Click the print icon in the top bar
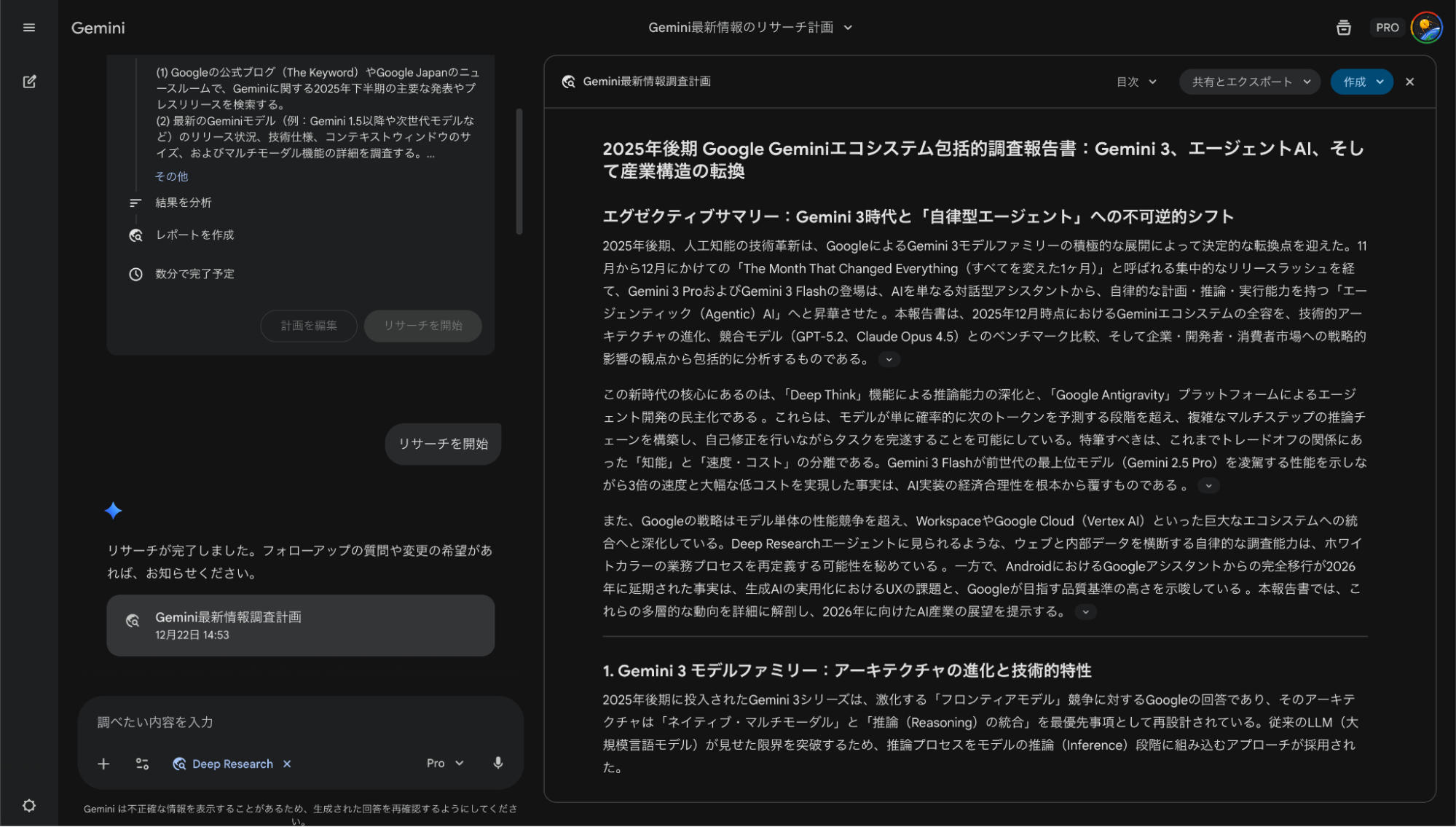 coord(1344,27)
